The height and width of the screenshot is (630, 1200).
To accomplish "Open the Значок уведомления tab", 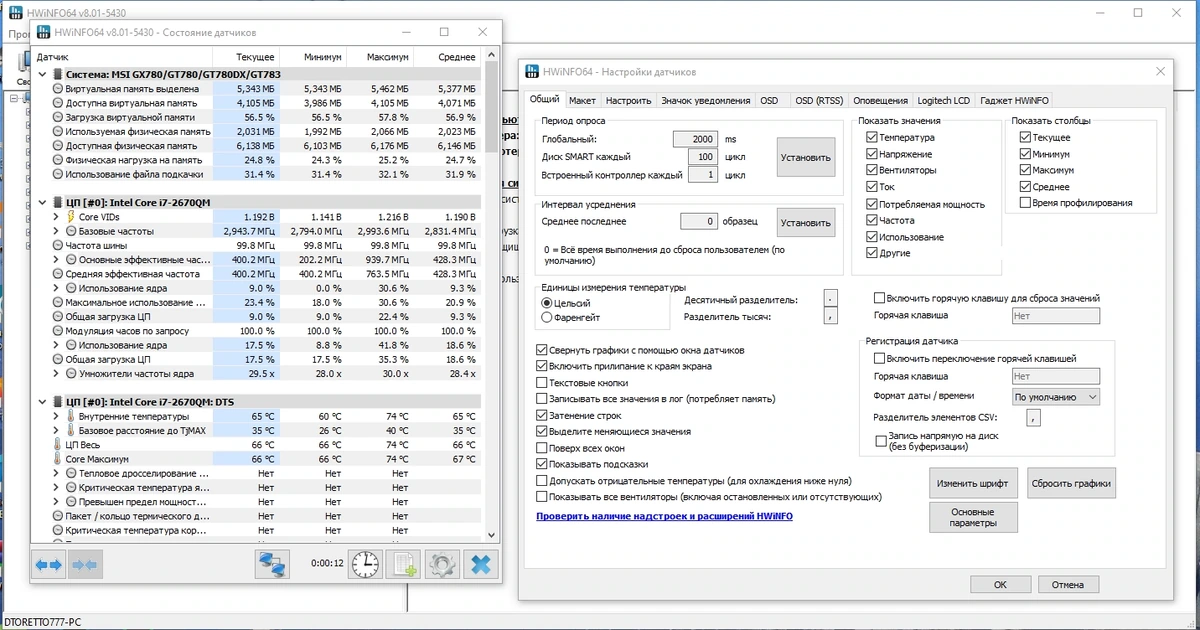I will 705,101.
